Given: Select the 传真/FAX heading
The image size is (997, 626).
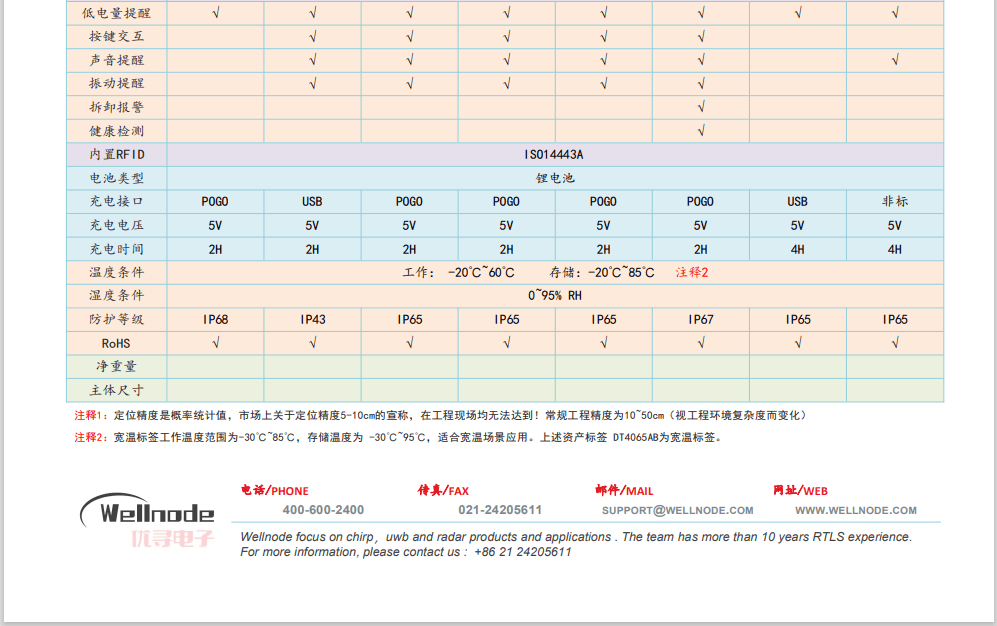Looking at the screenshot, I should click(x=443, y=490).
